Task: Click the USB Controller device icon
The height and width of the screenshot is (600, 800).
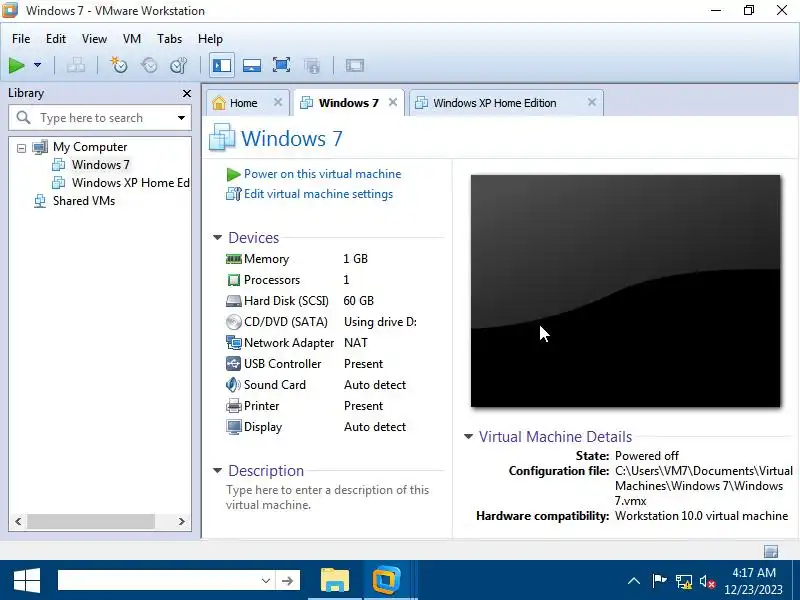Action: coord(234,364)
